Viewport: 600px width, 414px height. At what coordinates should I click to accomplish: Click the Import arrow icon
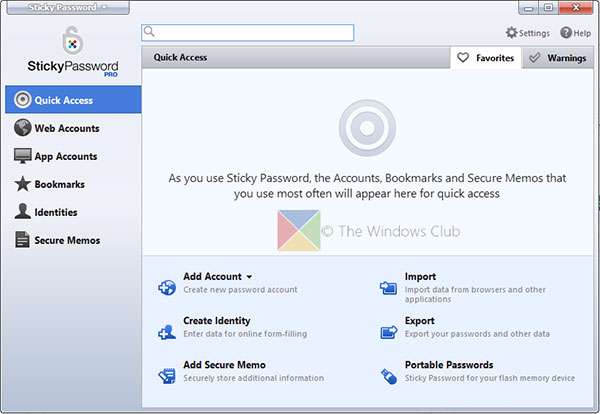388,287
